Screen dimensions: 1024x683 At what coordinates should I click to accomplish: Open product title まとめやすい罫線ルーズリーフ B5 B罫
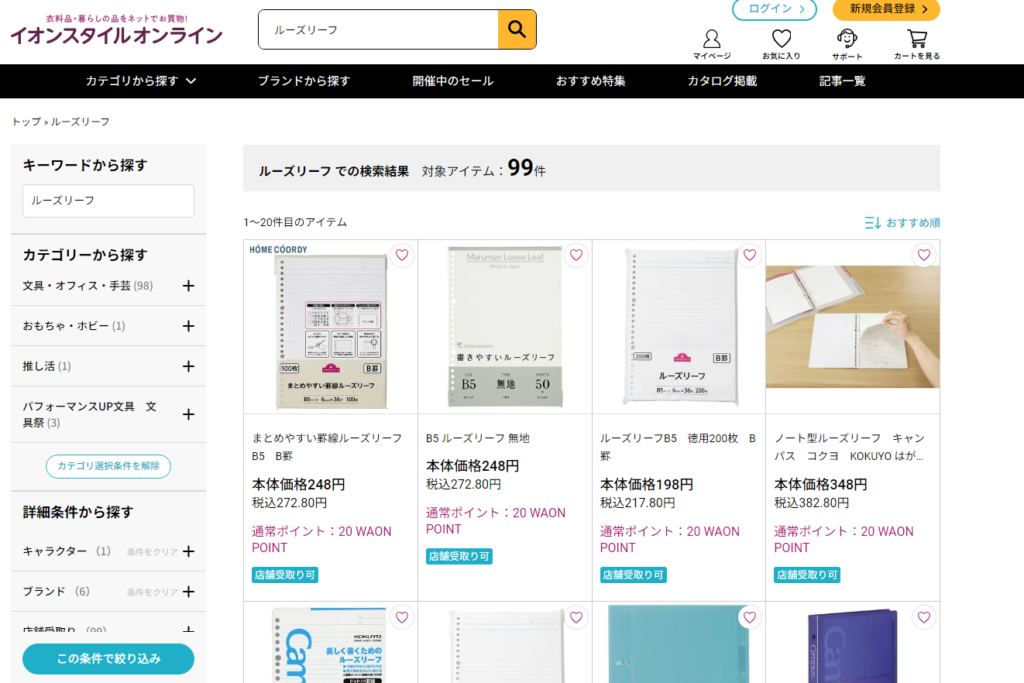[327, 447]
